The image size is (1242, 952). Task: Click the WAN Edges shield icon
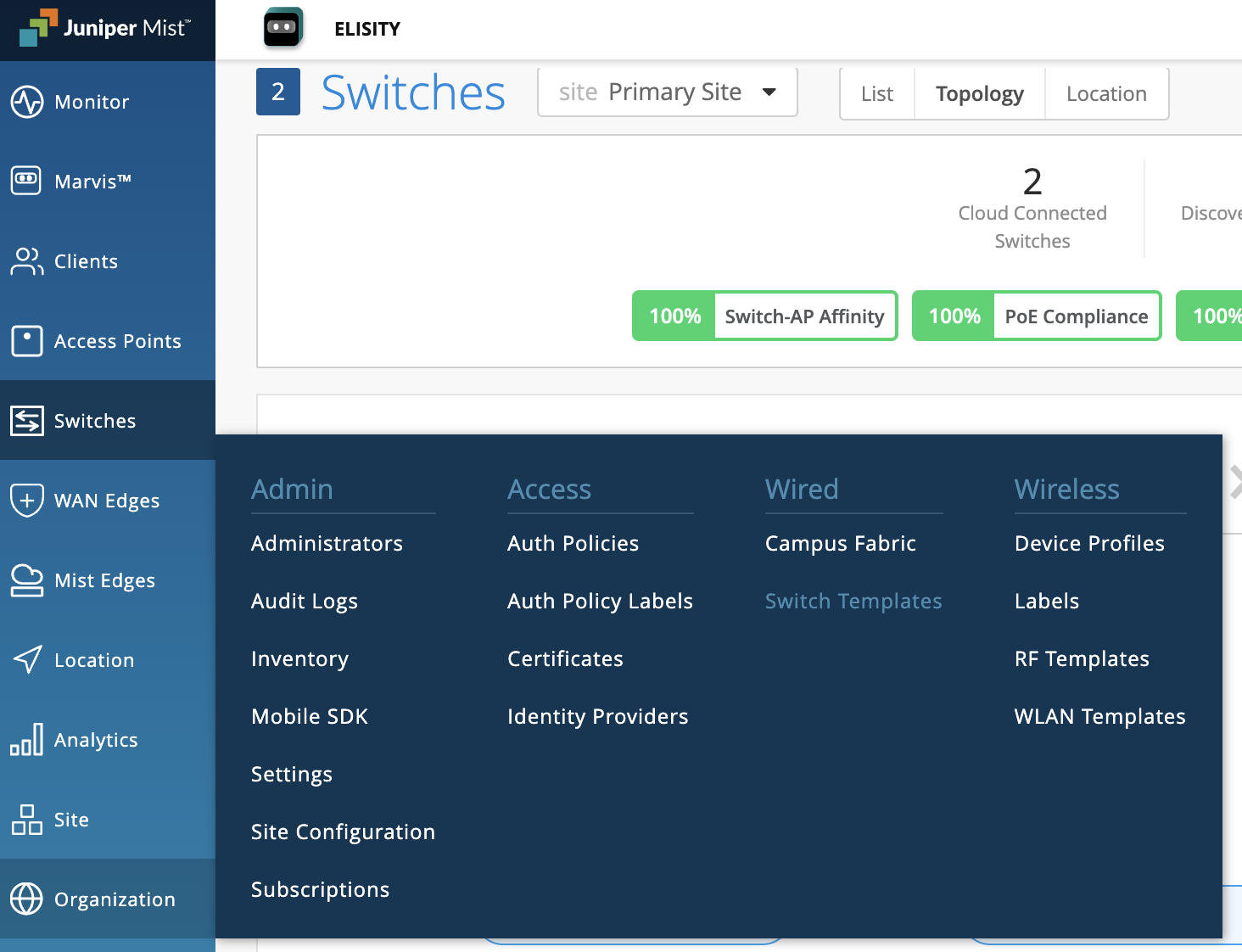27,501
